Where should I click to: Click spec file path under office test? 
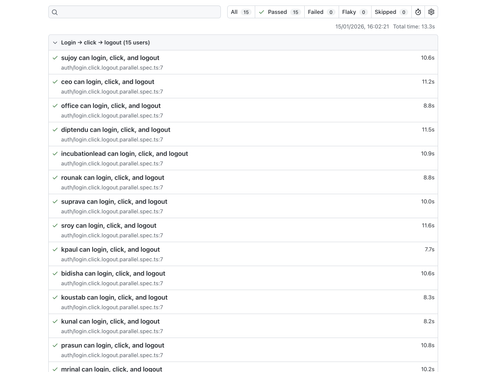112,116
